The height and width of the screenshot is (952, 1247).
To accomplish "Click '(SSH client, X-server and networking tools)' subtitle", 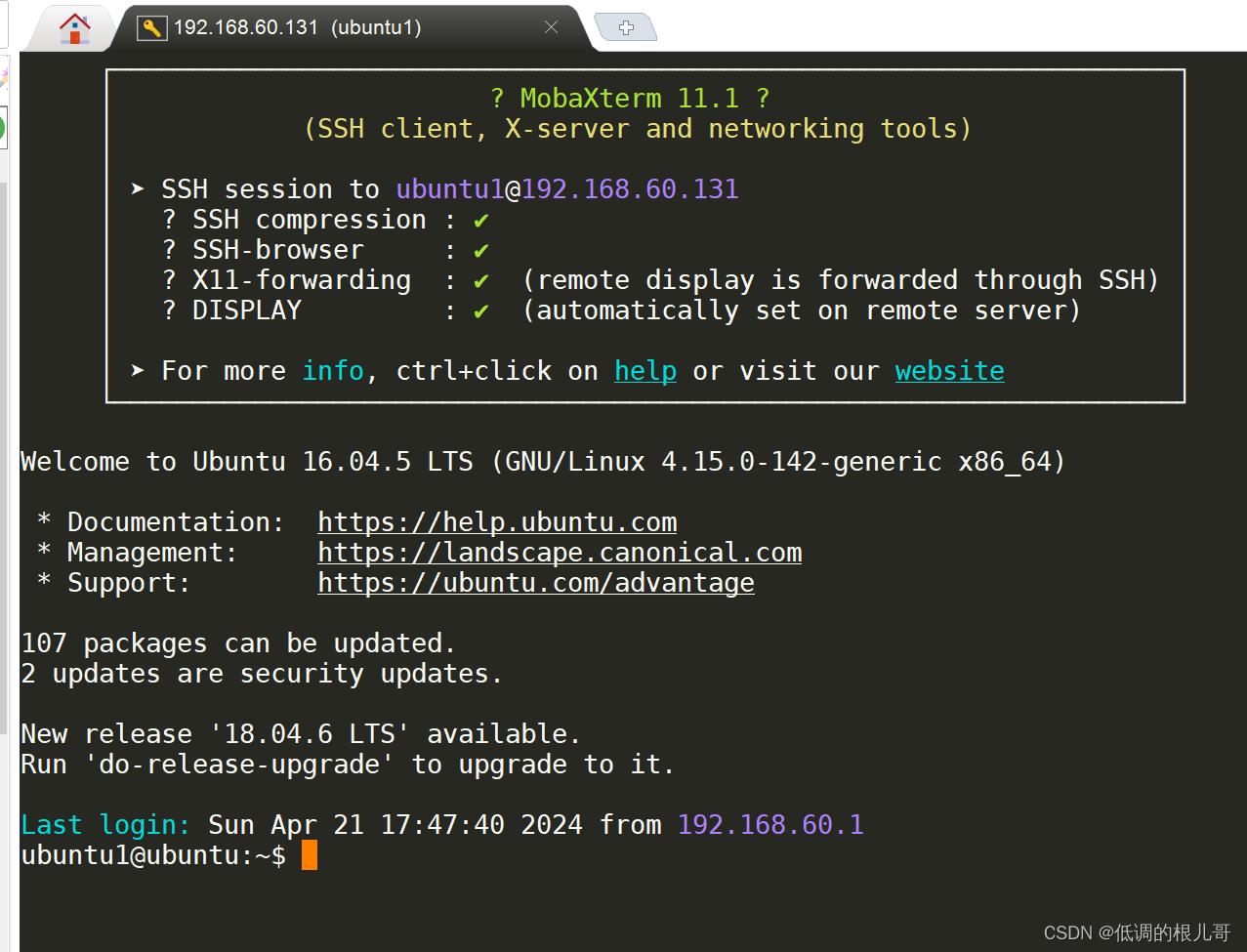I will [x=638, y=129].
